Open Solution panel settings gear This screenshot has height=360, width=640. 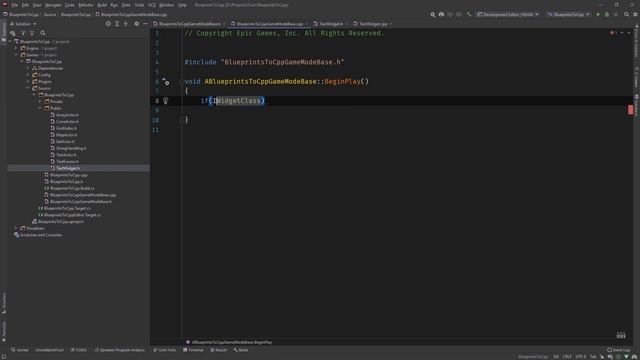point(137,24)
